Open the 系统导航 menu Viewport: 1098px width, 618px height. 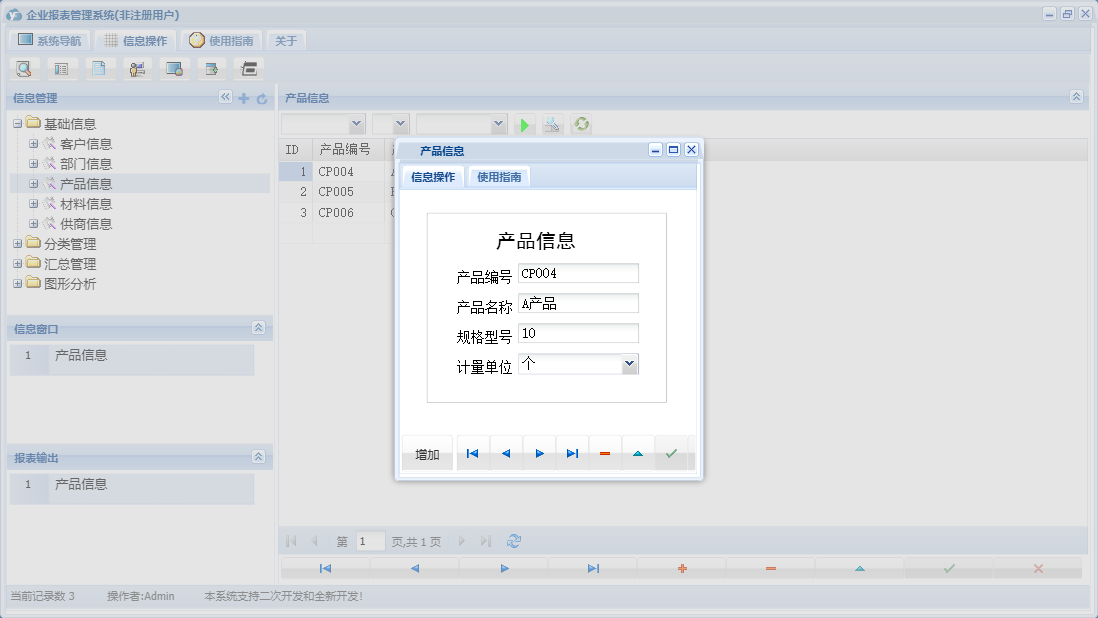(x=48, y=40)
